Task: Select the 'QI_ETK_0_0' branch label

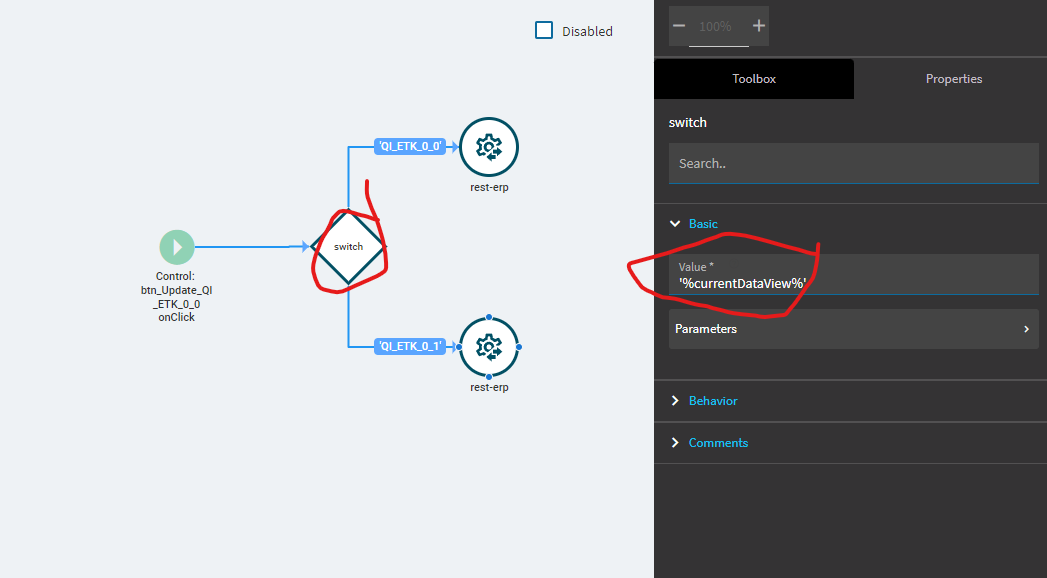Action: coord(410,146)
